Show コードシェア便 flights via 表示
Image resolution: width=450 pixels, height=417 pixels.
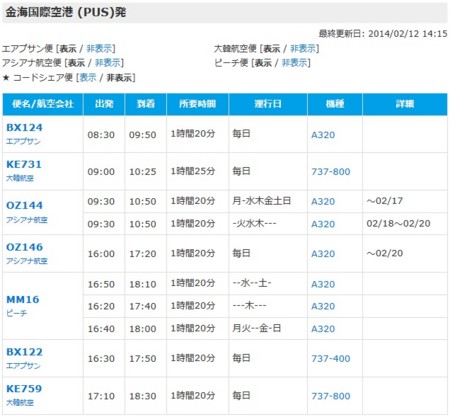[88, 78]
